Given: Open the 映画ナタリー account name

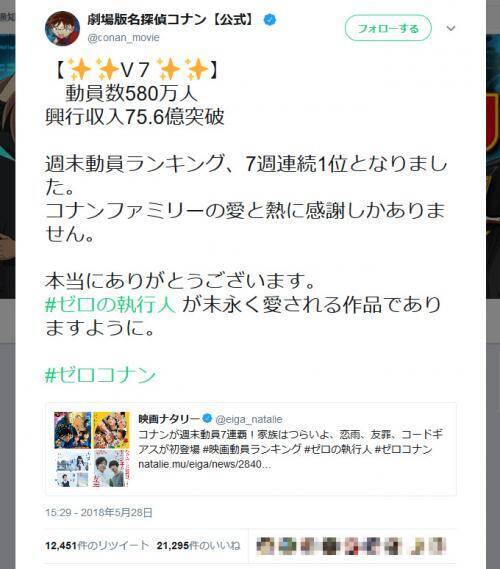Looking at the screenshot, I should pos(169,419).
